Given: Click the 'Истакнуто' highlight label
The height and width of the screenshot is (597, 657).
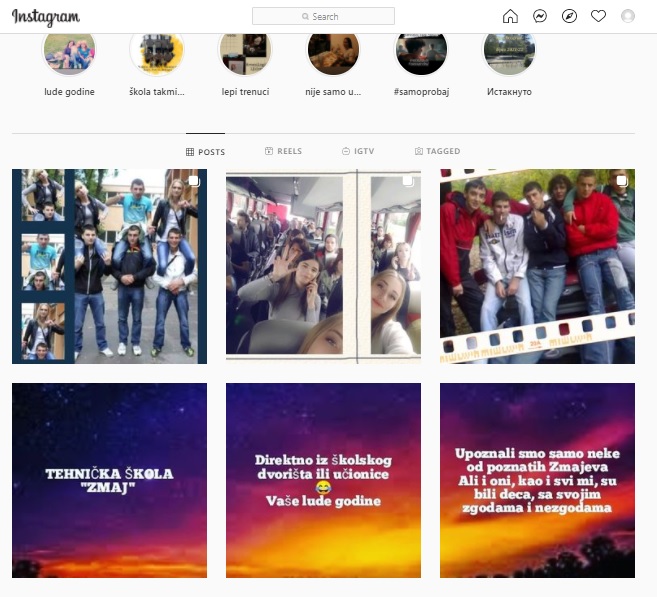Looking at the screenshot, I should coord(509,92).
